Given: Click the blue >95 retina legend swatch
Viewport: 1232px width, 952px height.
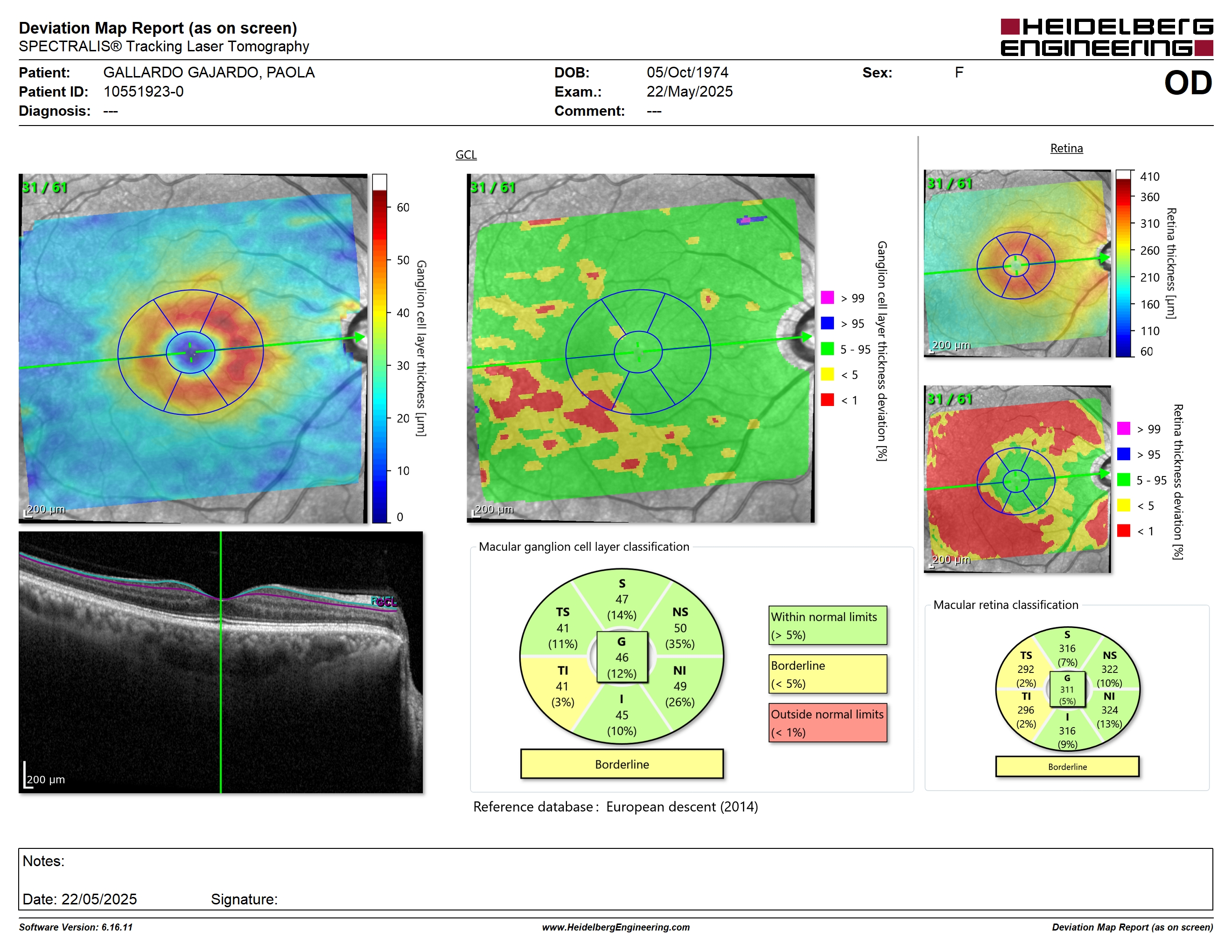Looking at the screenshot, I should (x=1124, y=454).
